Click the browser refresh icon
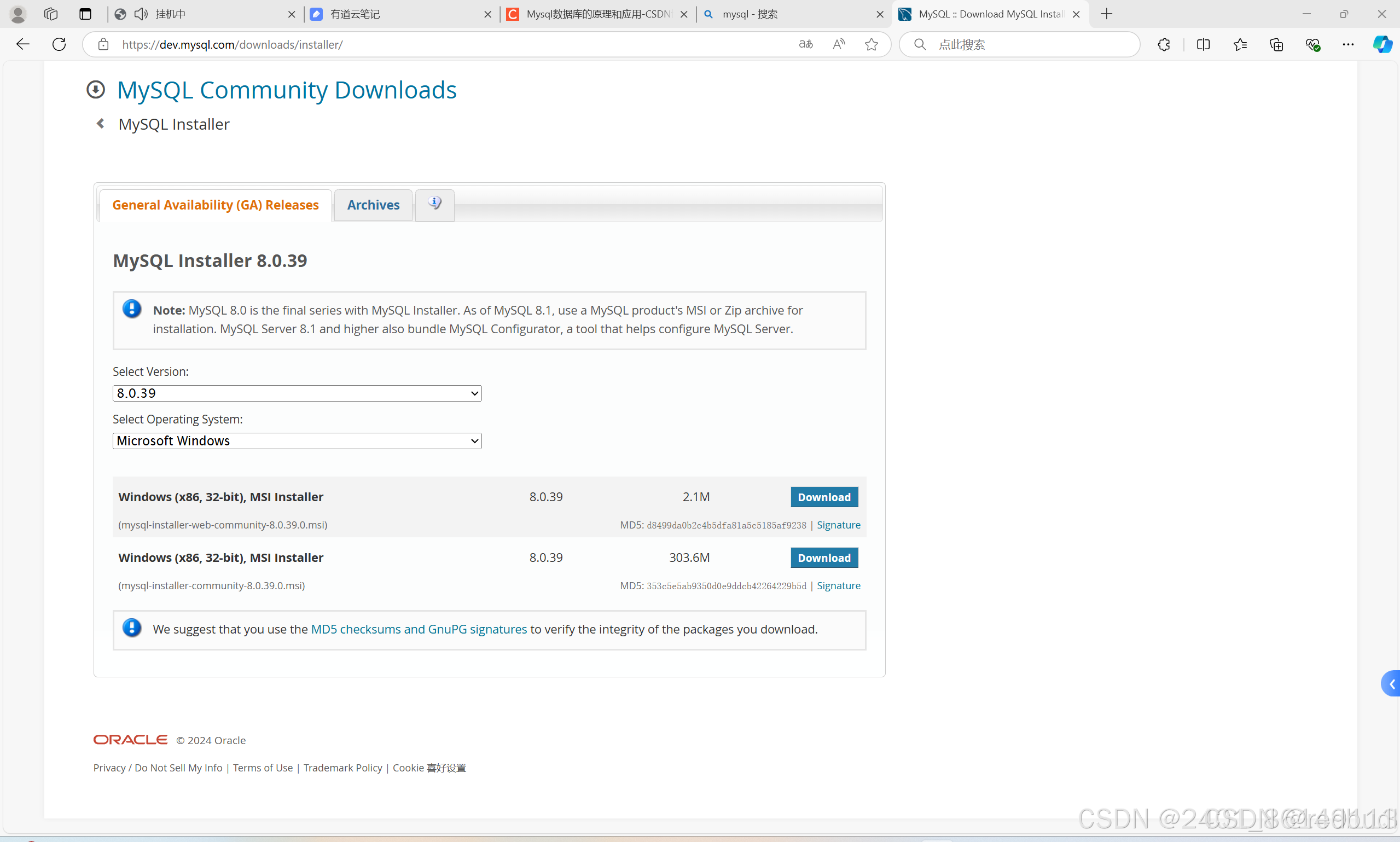Viewport: 1400px width, 842px height. click(x=59, y=44)
